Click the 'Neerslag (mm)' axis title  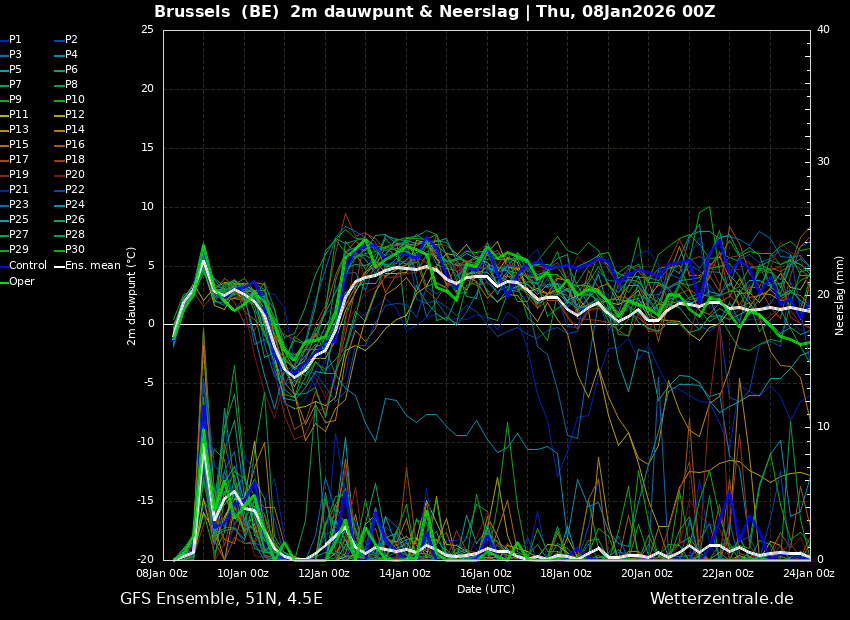click(x=840, y=296)
